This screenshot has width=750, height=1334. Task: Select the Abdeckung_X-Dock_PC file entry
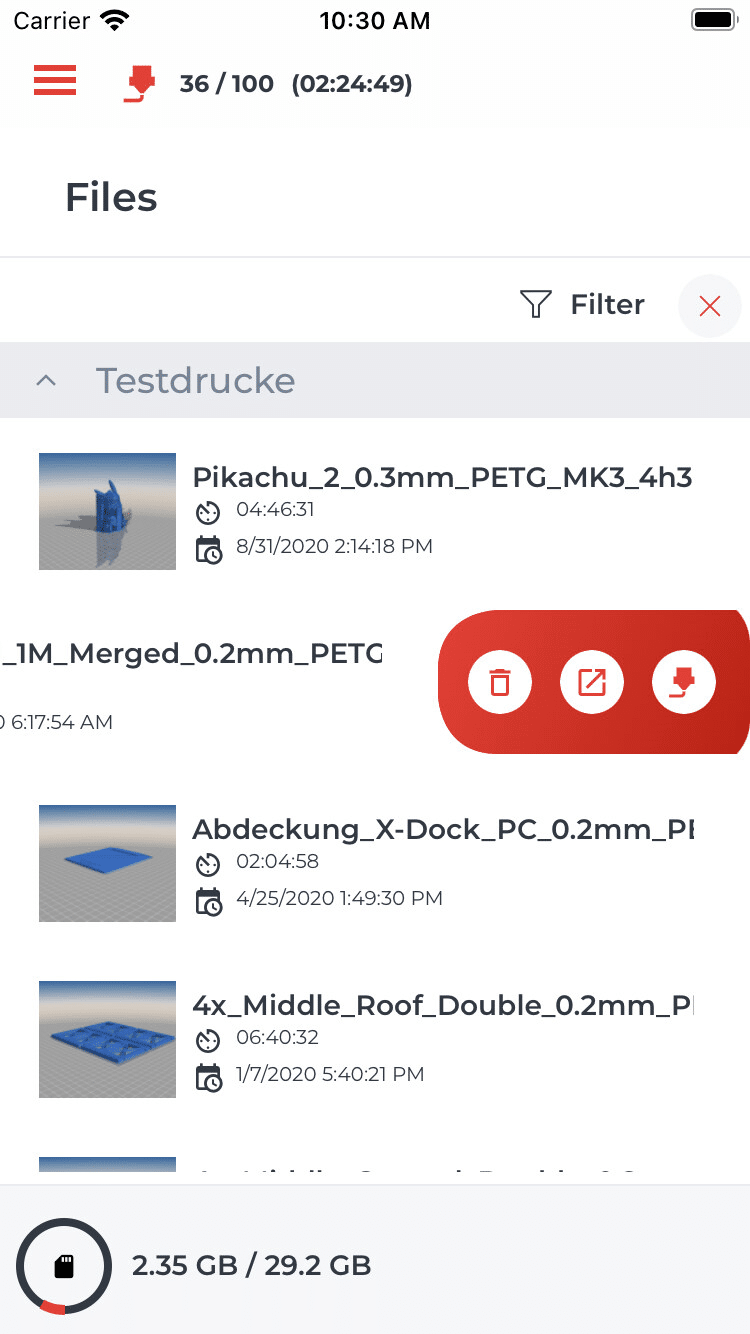coord(442,829)
